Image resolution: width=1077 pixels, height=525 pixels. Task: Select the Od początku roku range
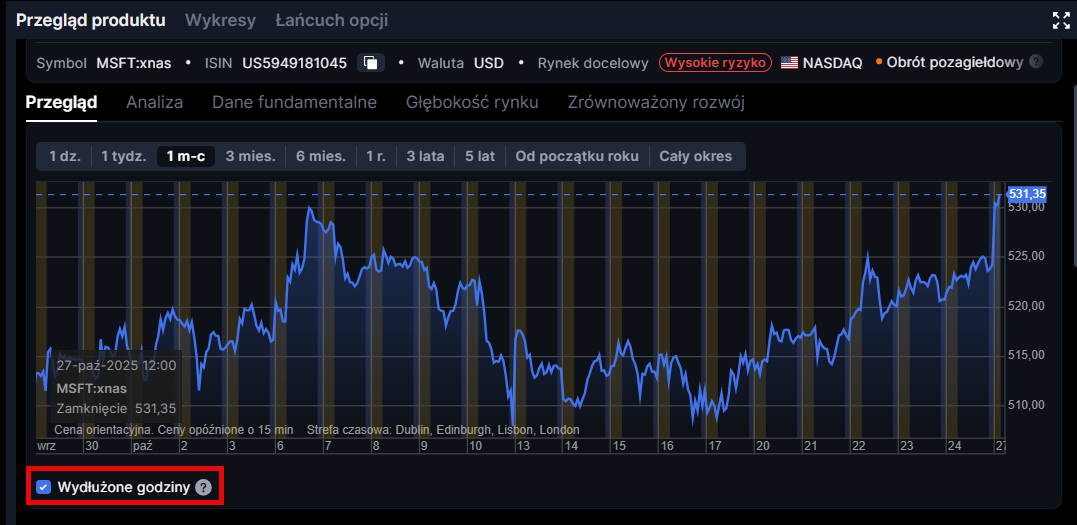click(576, 156)
